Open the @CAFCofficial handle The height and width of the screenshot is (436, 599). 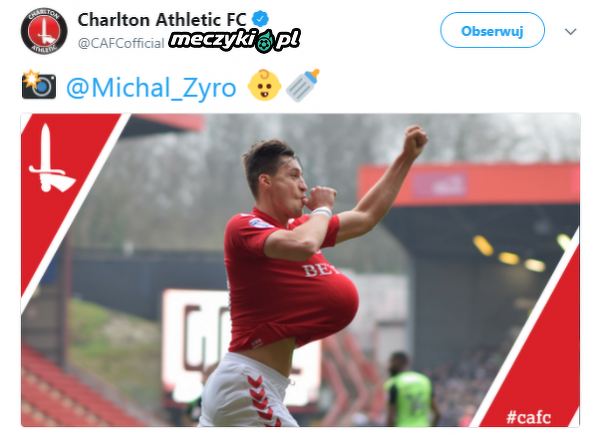click(x=121, y=43)
